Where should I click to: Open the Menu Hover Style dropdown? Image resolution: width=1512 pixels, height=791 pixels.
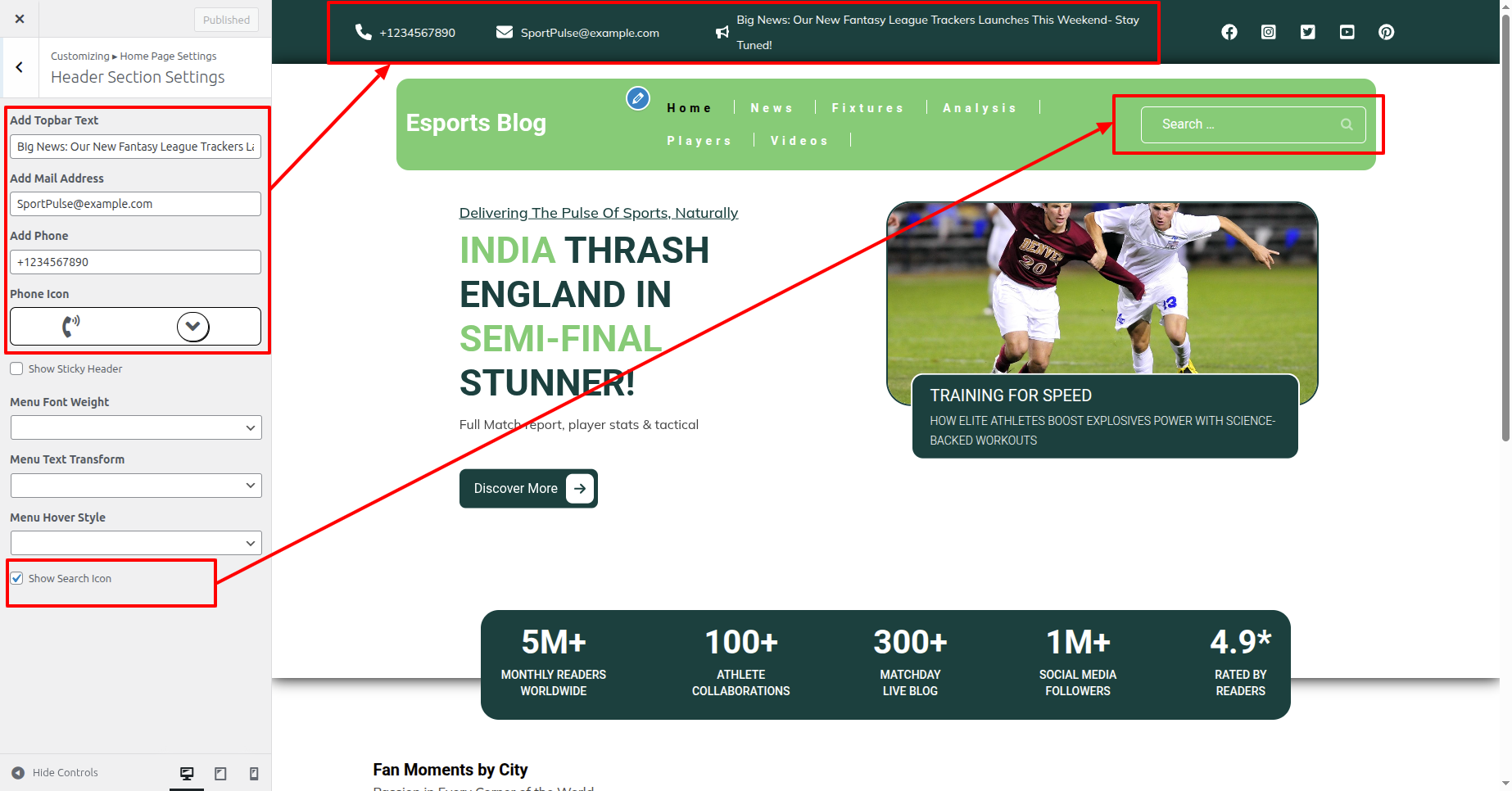click(136, 543)
